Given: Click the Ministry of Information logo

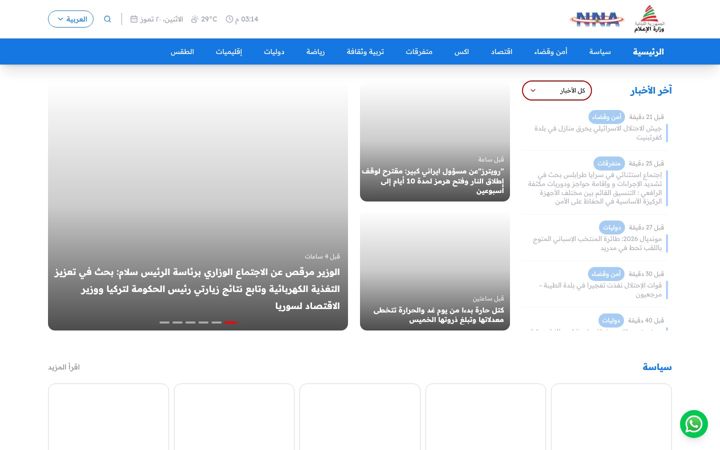Looking at the screenshot, I should (649, 19).
